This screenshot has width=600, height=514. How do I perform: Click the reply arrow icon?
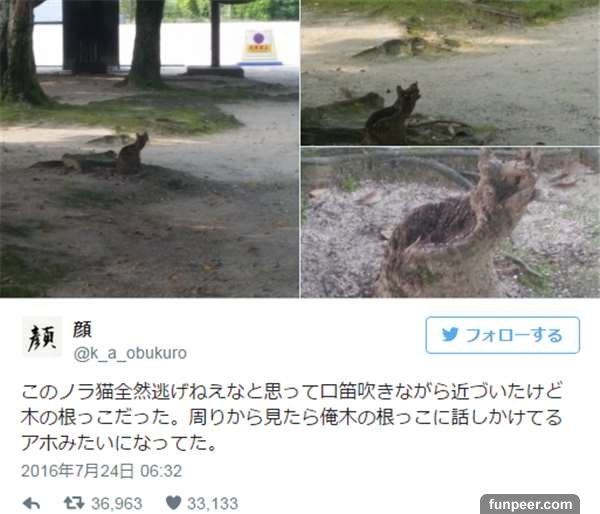pyautogui.click(x=31, y=503)
